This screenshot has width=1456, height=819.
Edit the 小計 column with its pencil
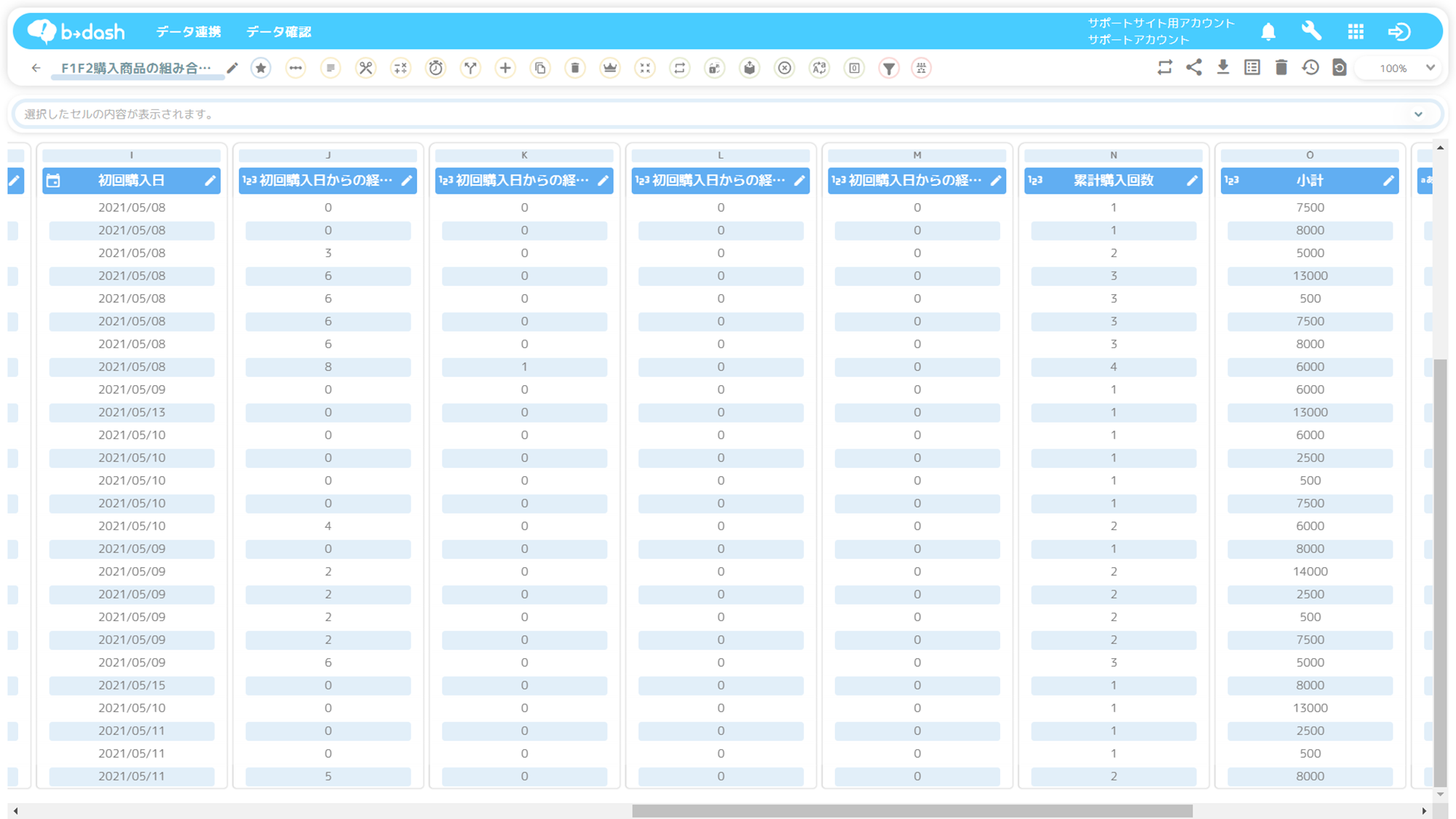(x=1388, y=181)
